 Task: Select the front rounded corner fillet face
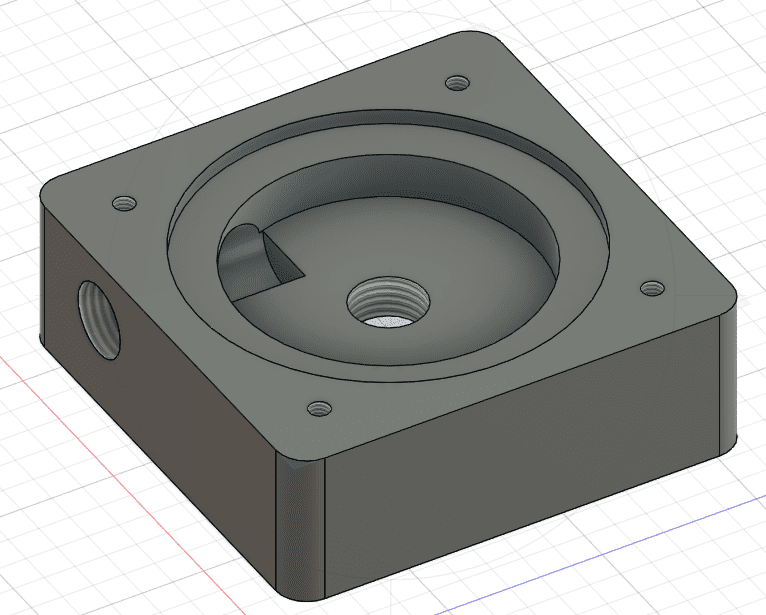tap(301, 528)
